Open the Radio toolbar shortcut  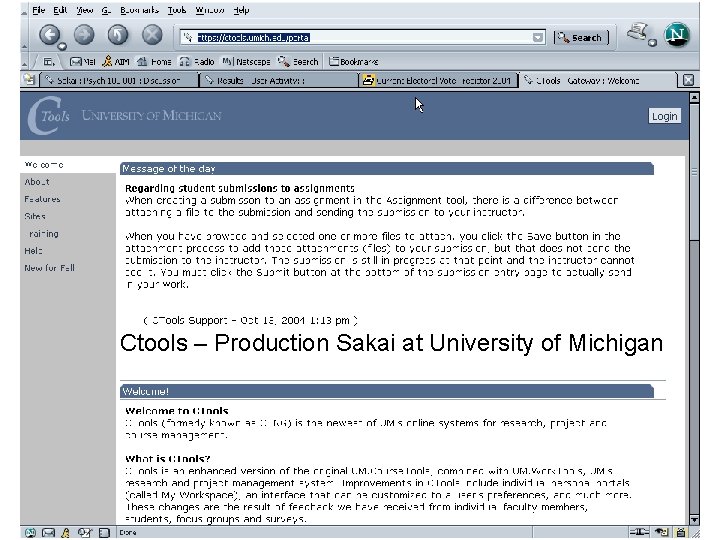197,62
